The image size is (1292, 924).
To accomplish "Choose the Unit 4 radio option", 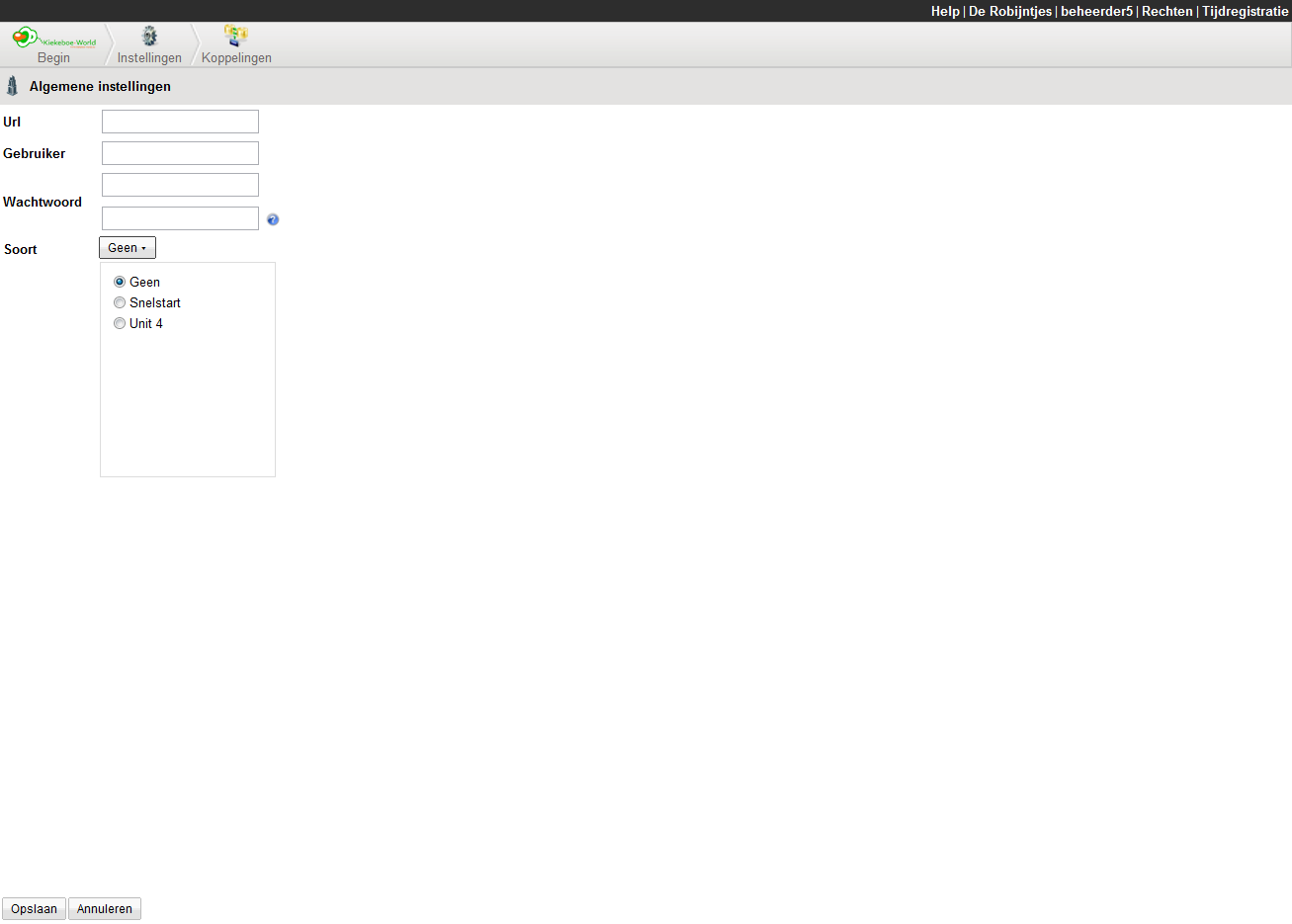I will click(x=120, y=323).
